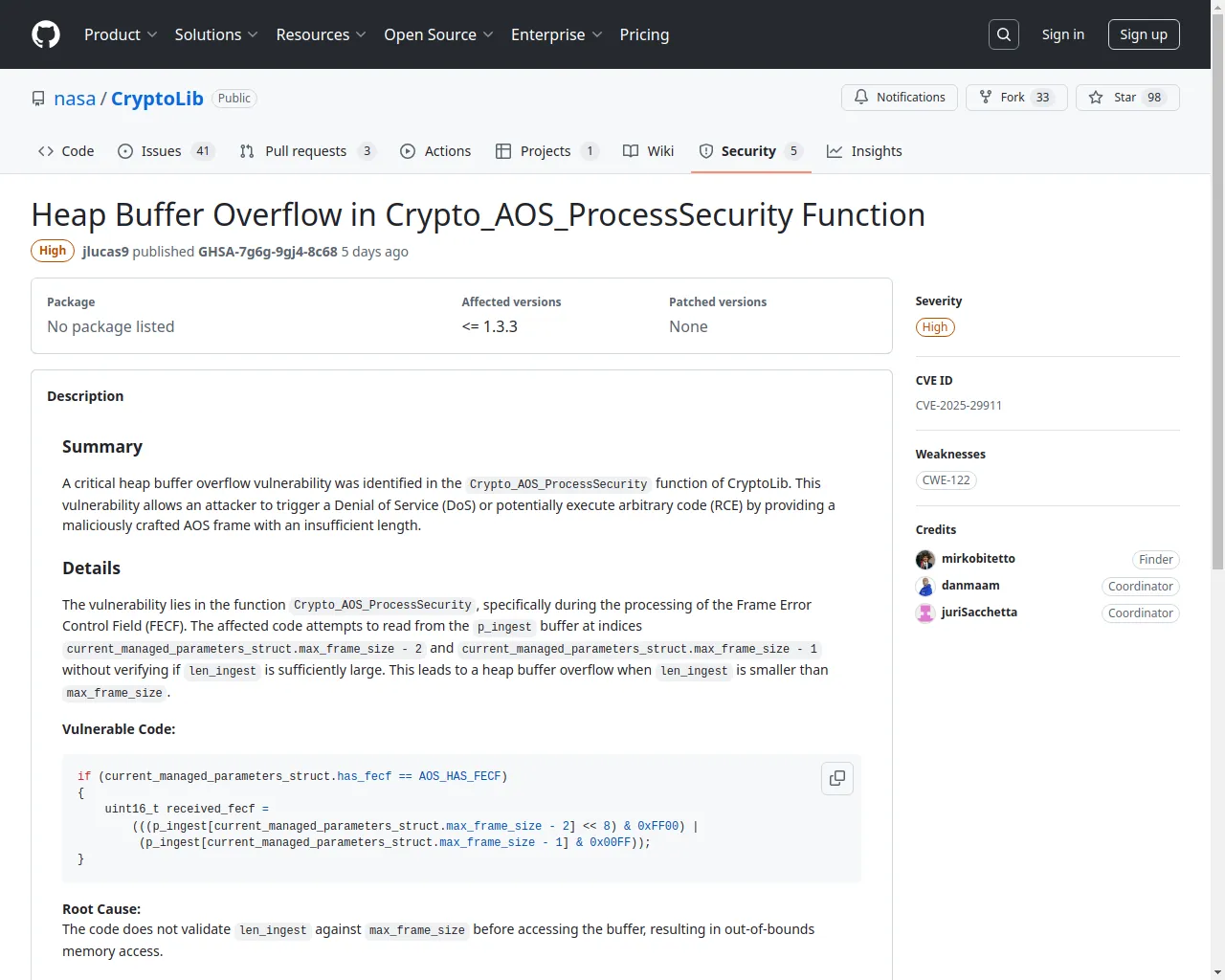Click the Notifications bell icon
The width and height of the screenshot is (1225, 980).
[x=861, y=97]
